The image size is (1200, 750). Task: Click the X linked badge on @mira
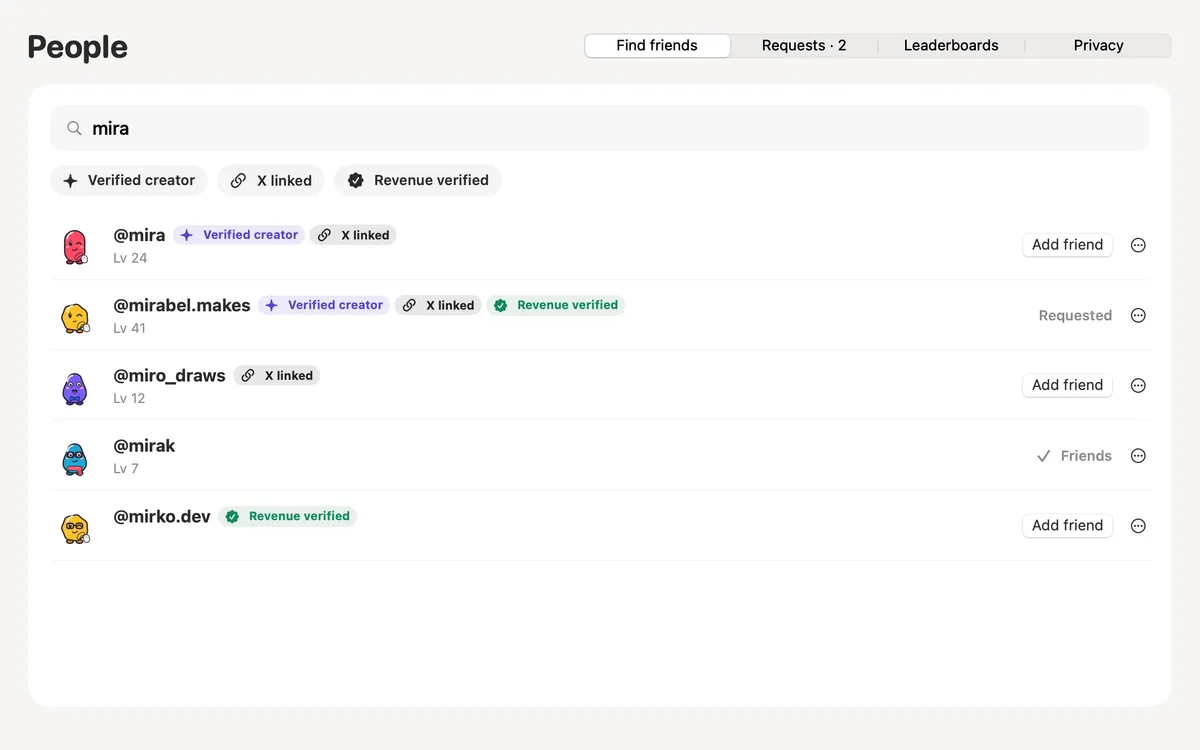tap(353, 235)
